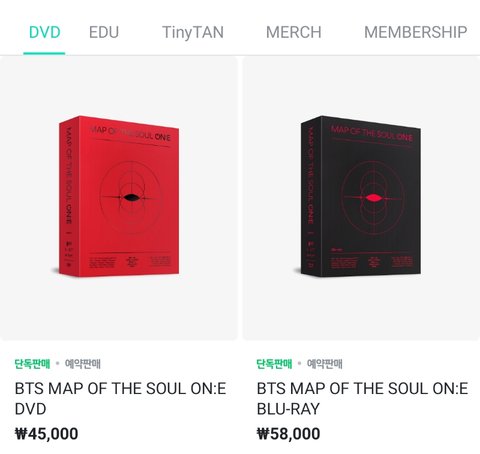The image size is (480, 454).
Task: Go to the MERCH tab
Action: point(293,32)
